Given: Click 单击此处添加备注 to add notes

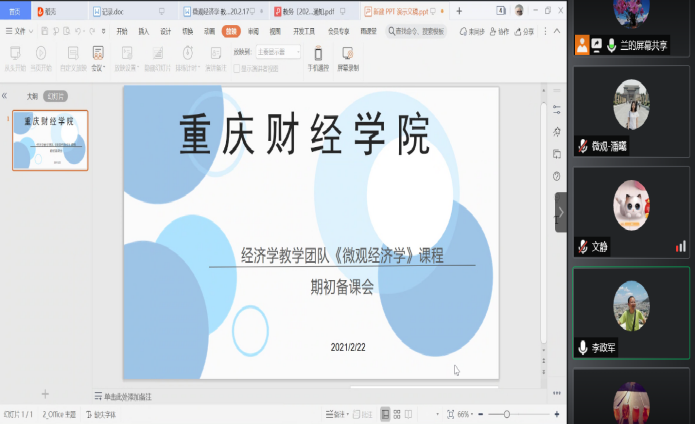Looking at the screenshot, I should (x=127, y=397).
